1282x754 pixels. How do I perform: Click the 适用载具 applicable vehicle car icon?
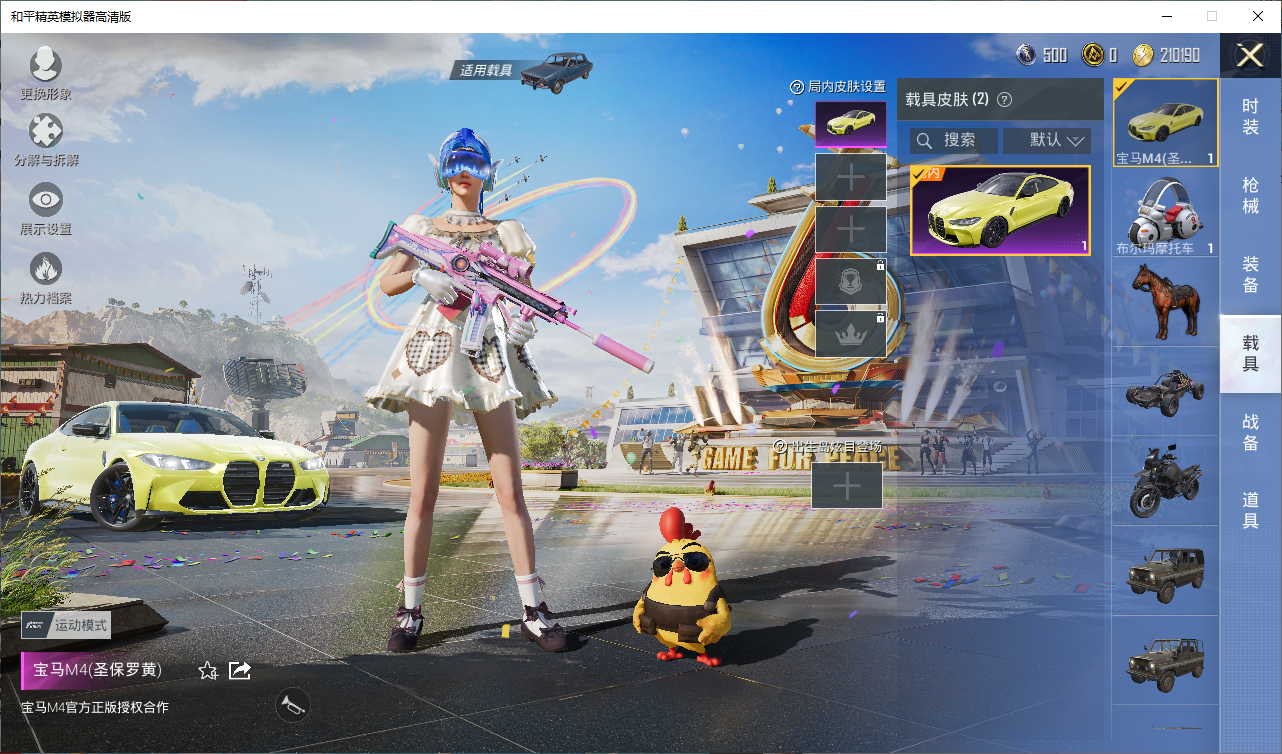(556, 72)
